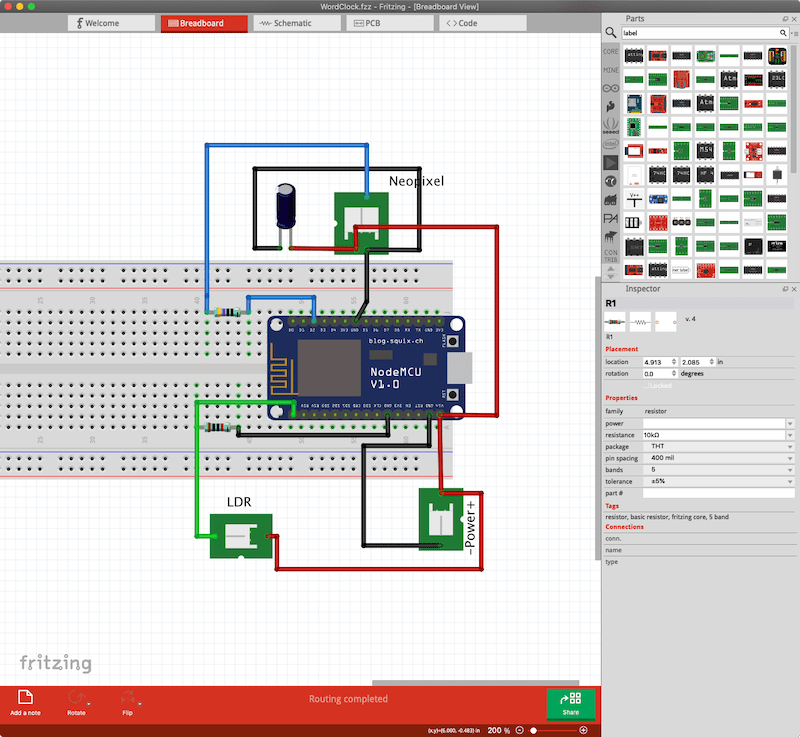This screenshot has width=800, height=737.
Task: Open the search options arrow beside search field
Action: click(x=794, y=33)
